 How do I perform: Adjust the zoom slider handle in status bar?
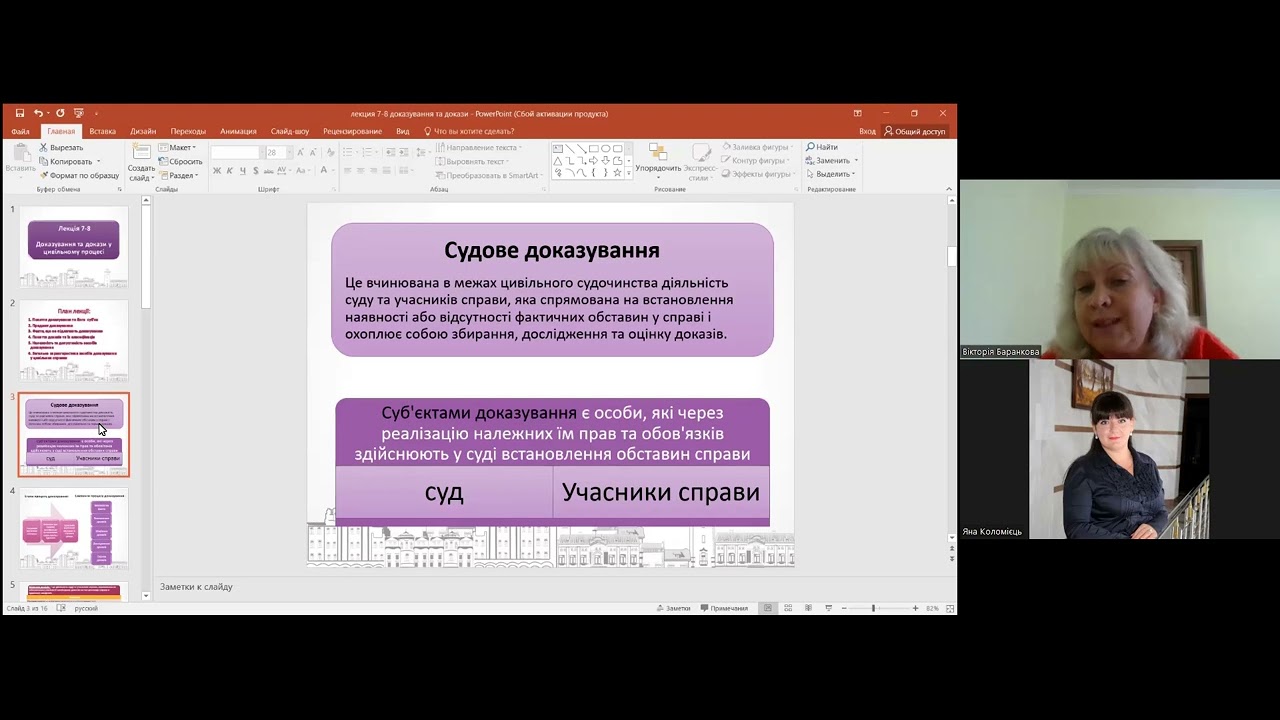[873, 608]
